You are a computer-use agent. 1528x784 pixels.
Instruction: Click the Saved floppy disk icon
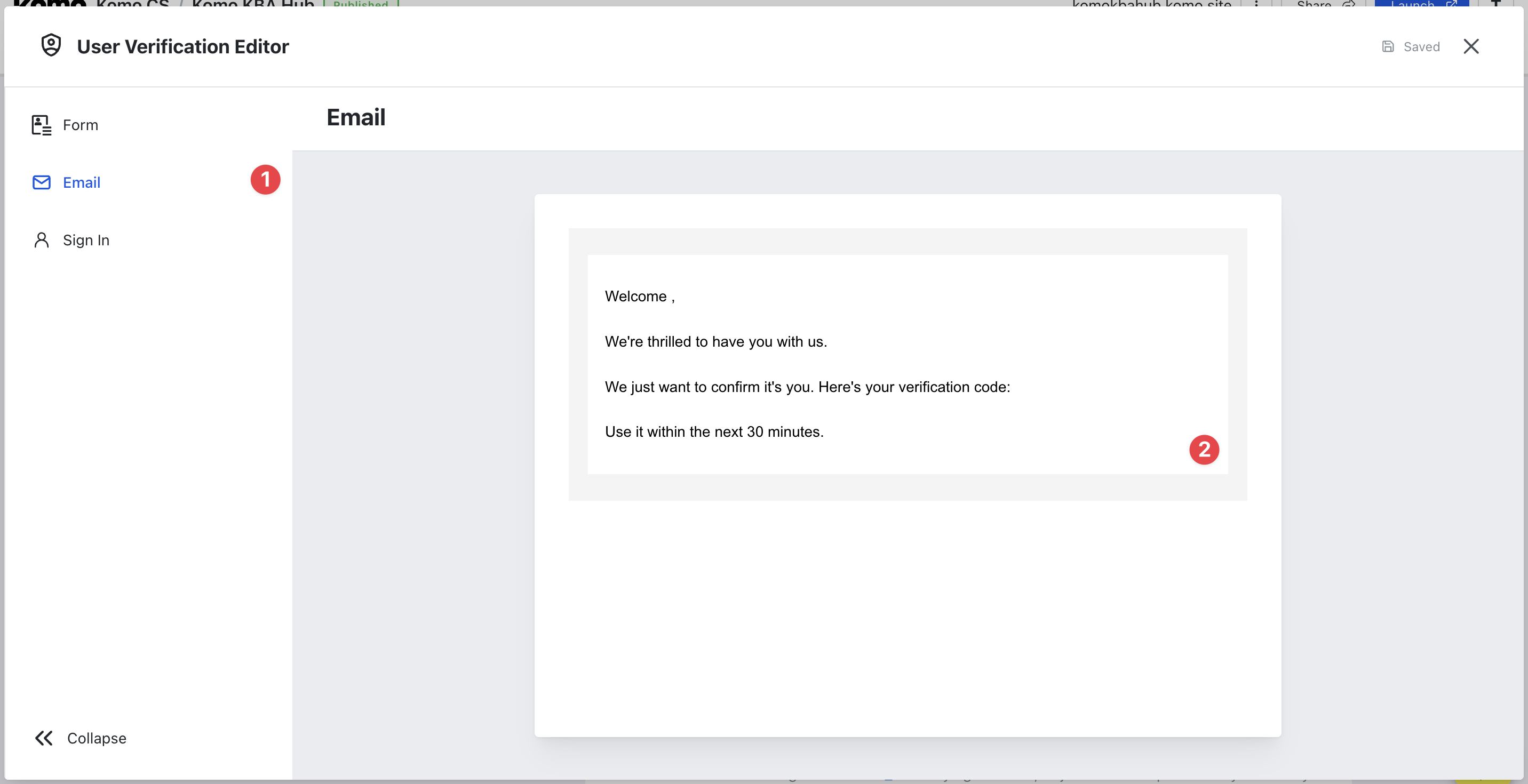(1388, 46)
